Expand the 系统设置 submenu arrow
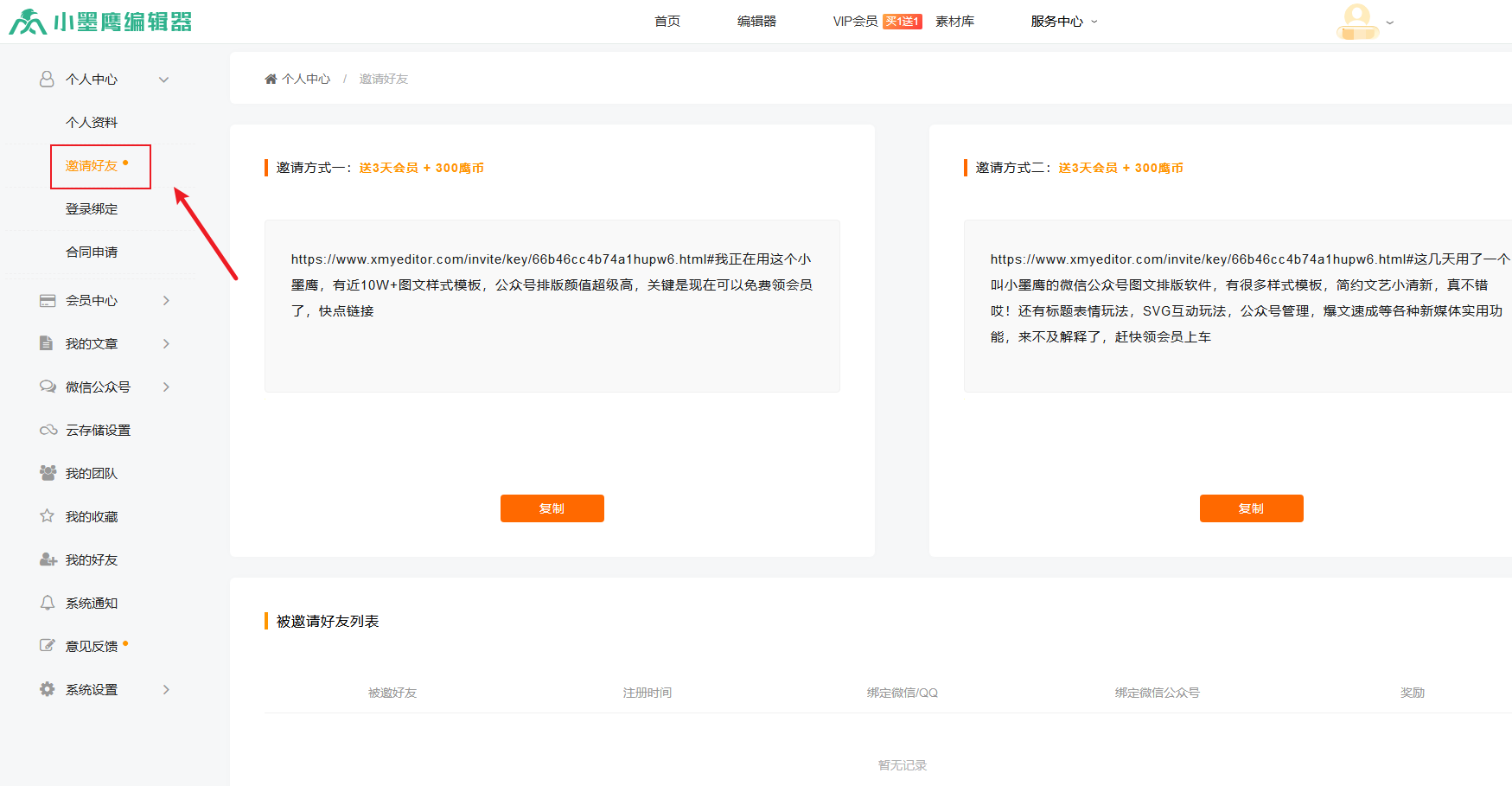The width and height of the screenshot is (1512, 786). coord(166,689)
